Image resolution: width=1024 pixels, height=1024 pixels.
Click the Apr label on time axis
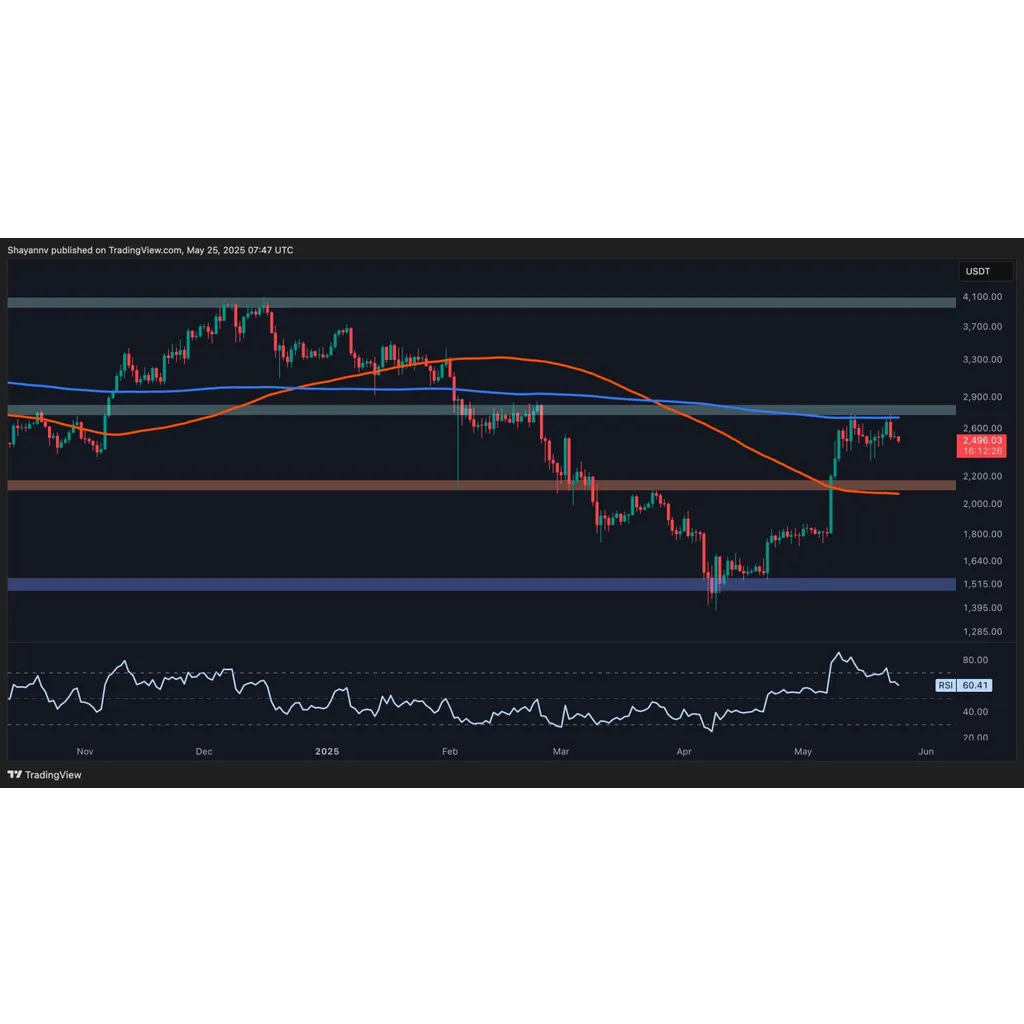[x=684, y=751]
